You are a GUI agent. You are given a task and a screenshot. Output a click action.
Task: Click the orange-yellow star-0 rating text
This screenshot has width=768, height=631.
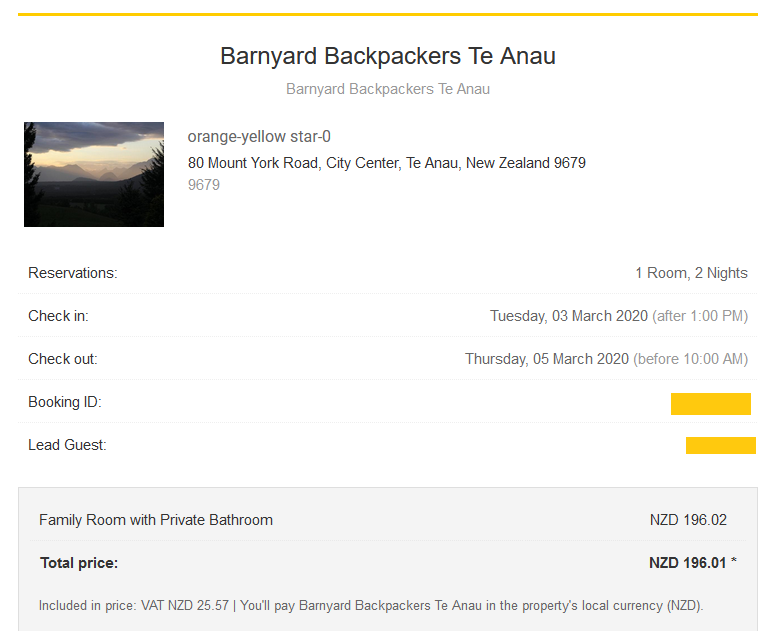click(x=259, y=137)
